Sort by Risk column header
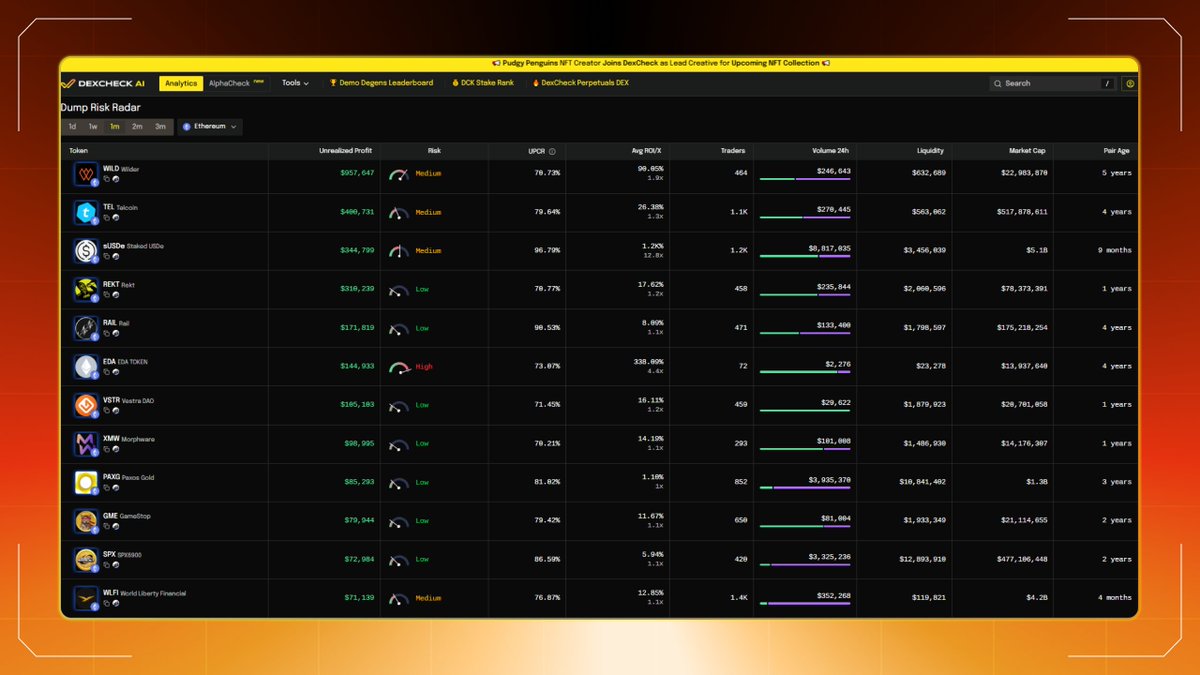Viewport: 1200px width, 675px height. (434, 151)
